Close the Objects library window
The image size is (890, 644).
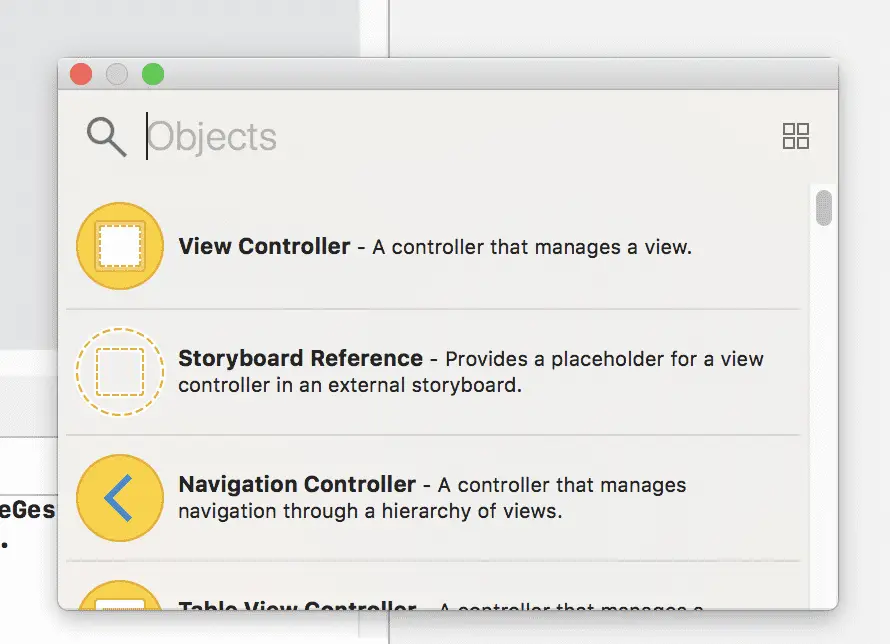click(81, 74)
